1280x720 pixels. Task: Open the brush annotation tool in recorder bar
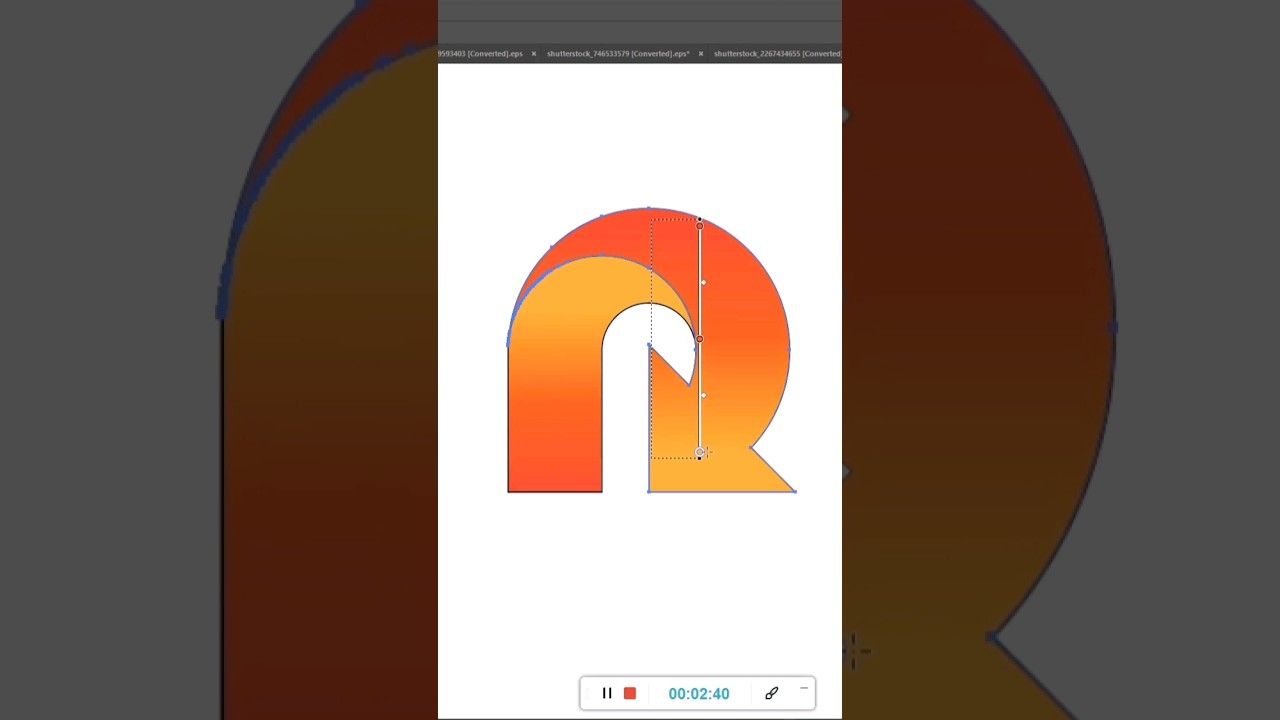pyautogui.click(x=772, y=693)
